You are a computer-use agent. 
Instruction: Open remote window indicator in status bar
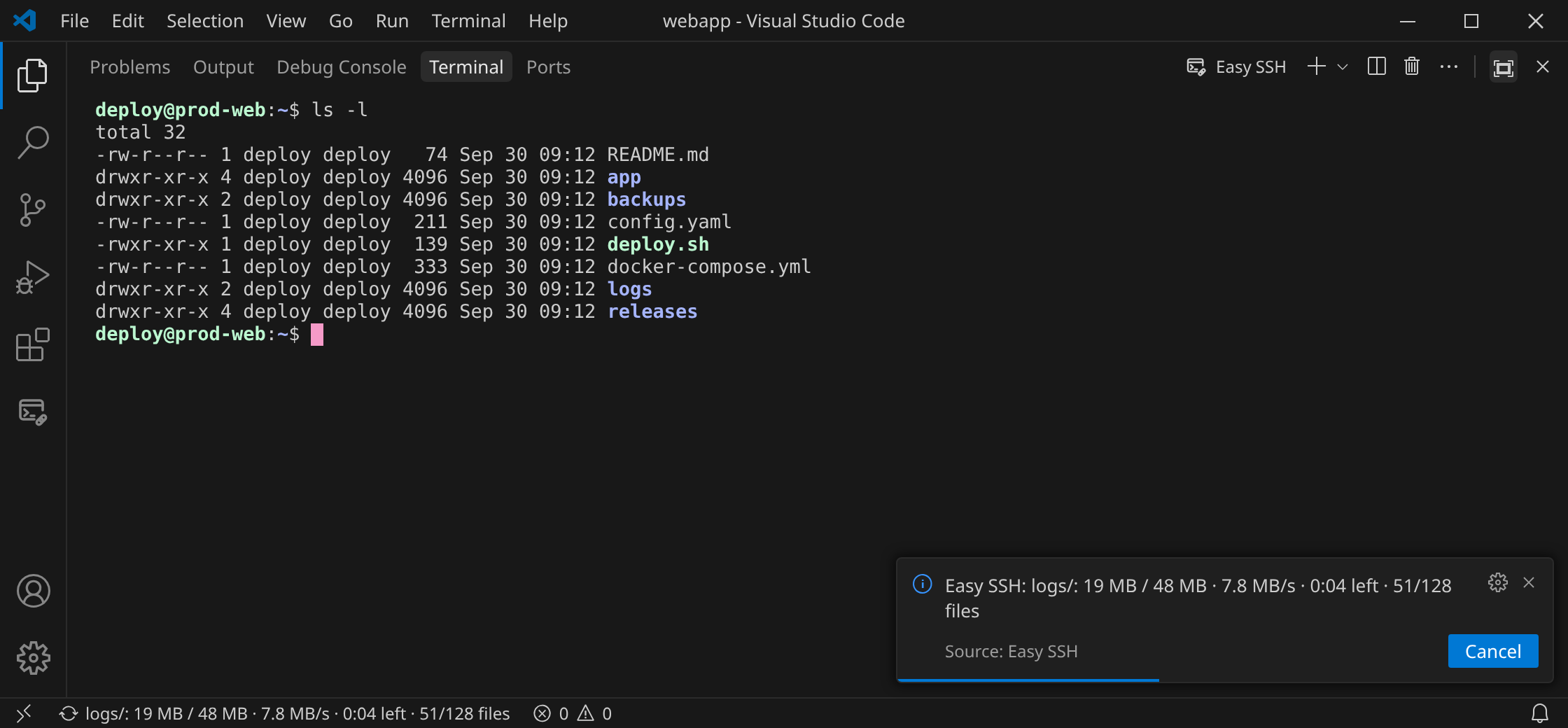tap(24, 713)
